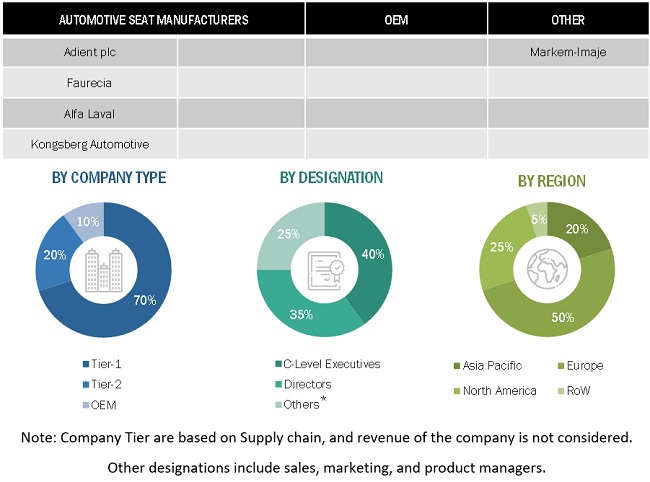This screenshot has width=650, height=482.
Task: Click the Adient plc table cell
Action: click(x=90, y=52)
